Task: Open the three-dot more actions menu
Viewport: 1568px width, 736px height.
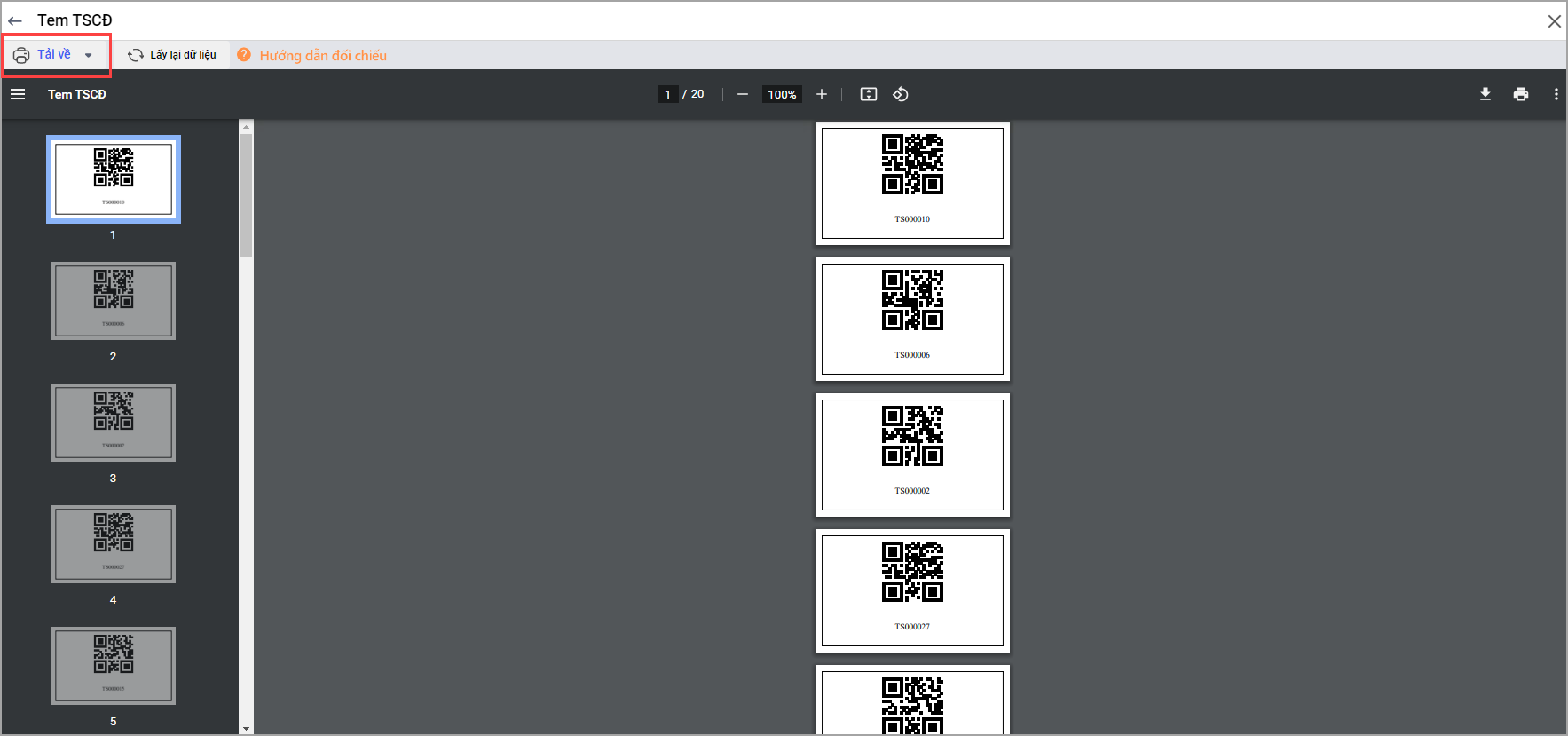Action: coord(1556,94)
